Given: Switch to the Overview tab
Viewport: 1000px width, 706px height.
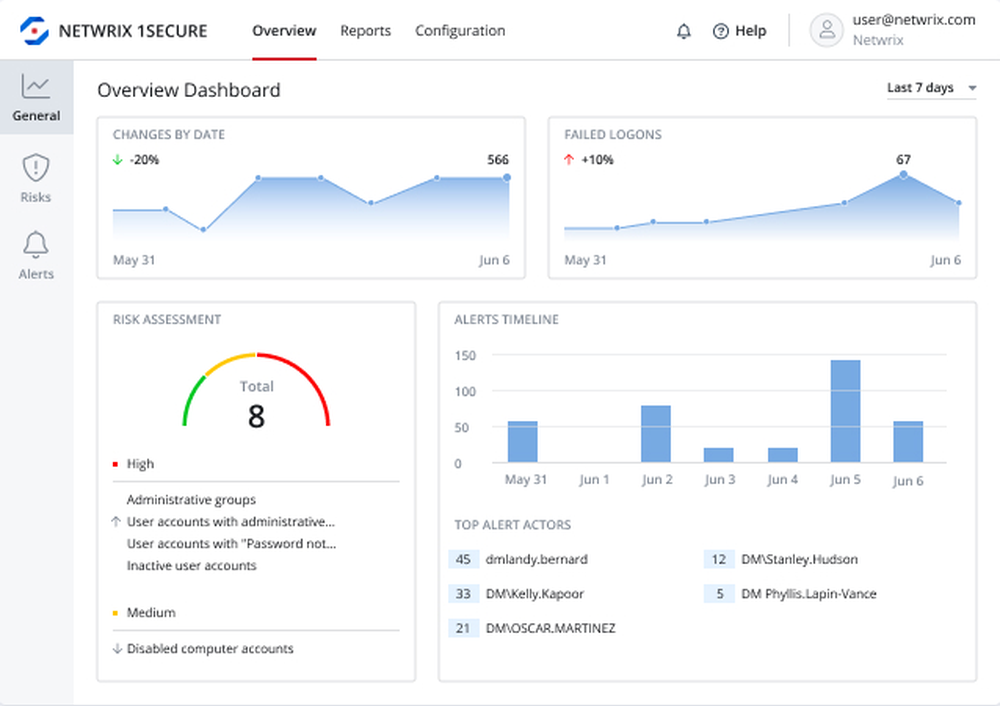Looking at the screenshot, I should tap(284, 31).
